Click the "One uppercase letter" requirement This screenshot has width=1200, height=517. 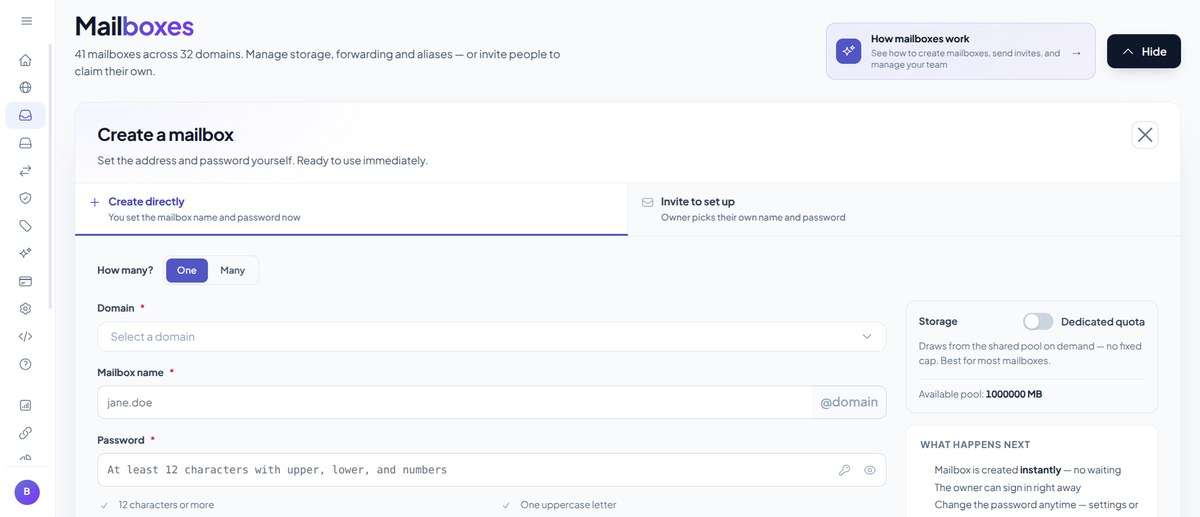[569, 505]
